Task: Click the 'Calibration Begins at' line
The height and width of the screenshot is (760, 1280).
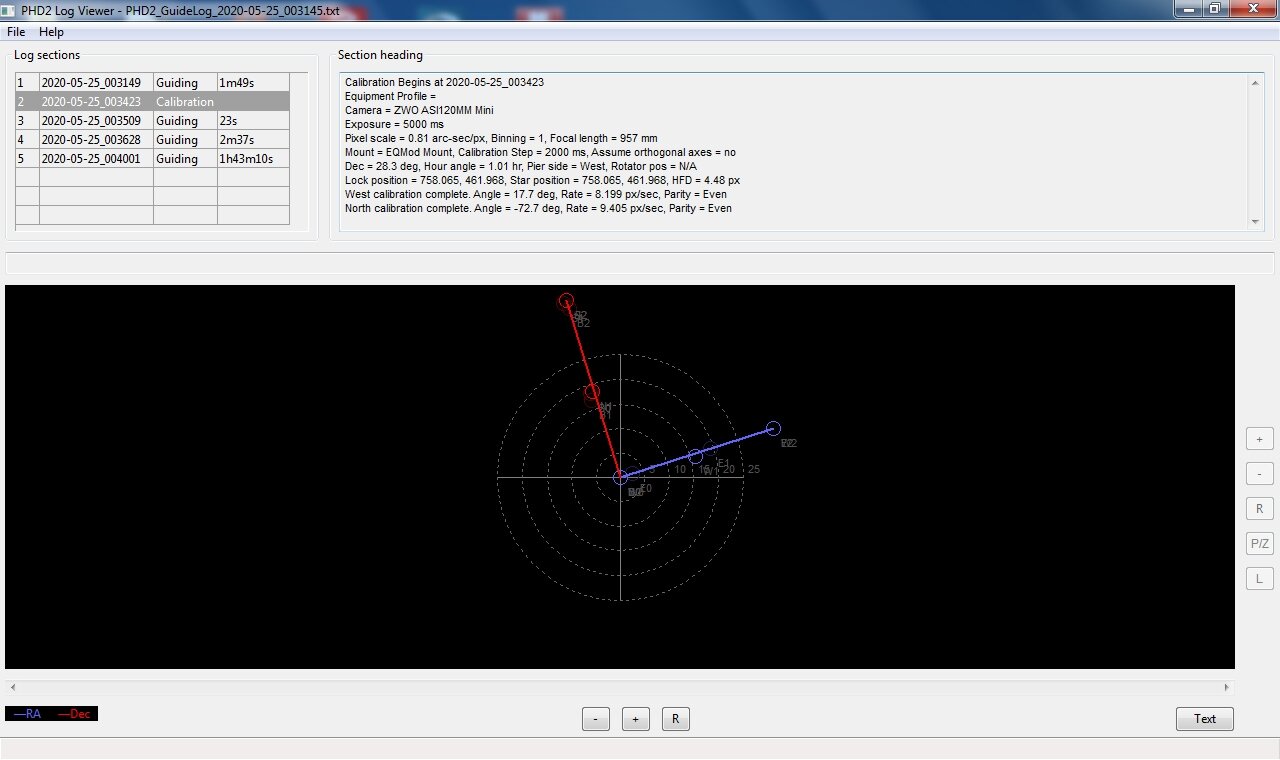Action: 444,82
